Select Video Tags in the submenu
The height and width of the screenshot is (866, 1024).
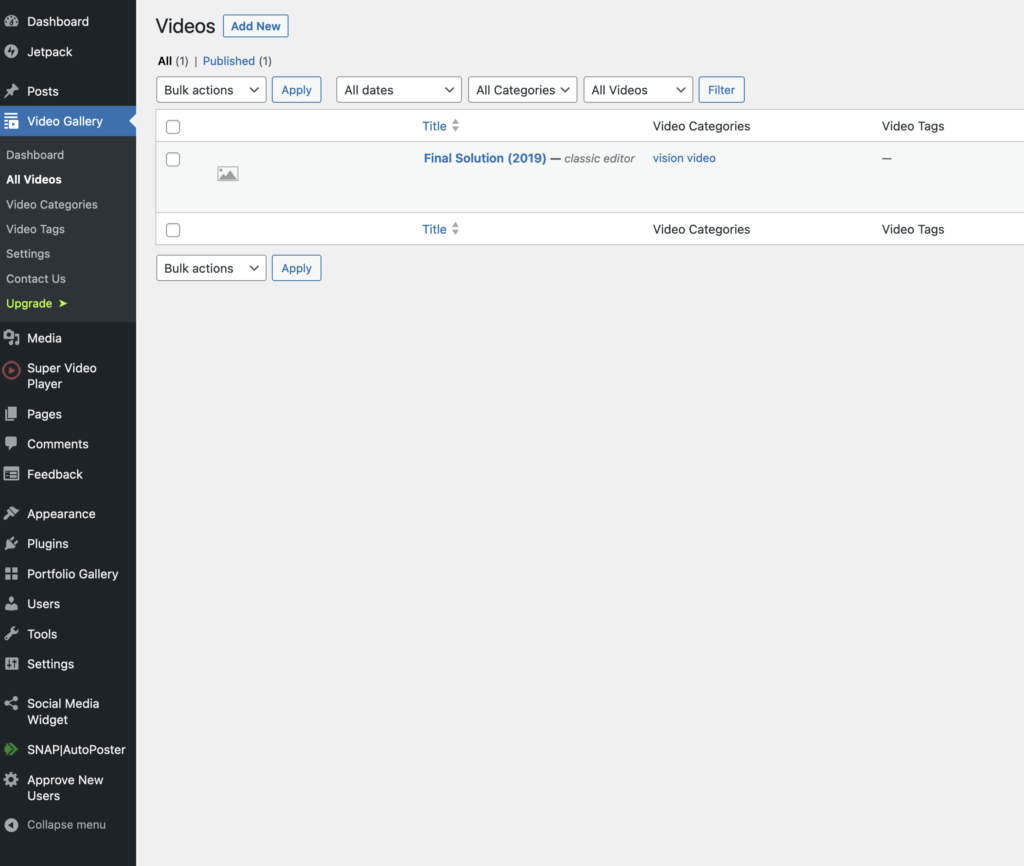[x=36, y=229]
